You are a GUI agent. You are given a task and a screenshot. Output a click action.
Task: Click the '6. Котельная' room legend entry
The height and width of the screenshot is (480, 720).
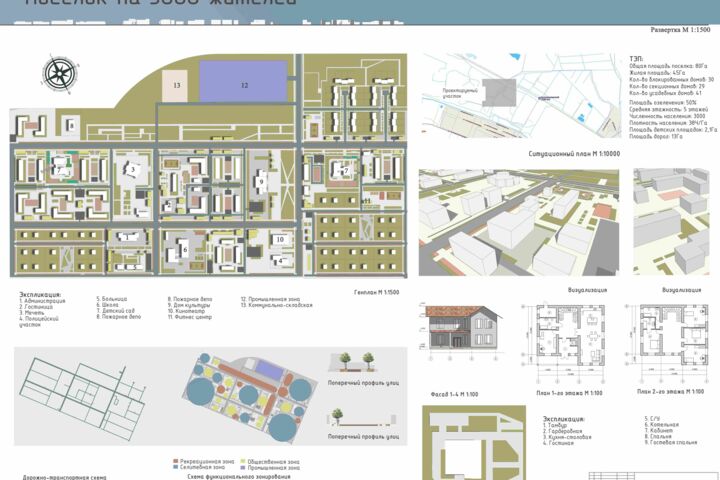coord(661,425)
